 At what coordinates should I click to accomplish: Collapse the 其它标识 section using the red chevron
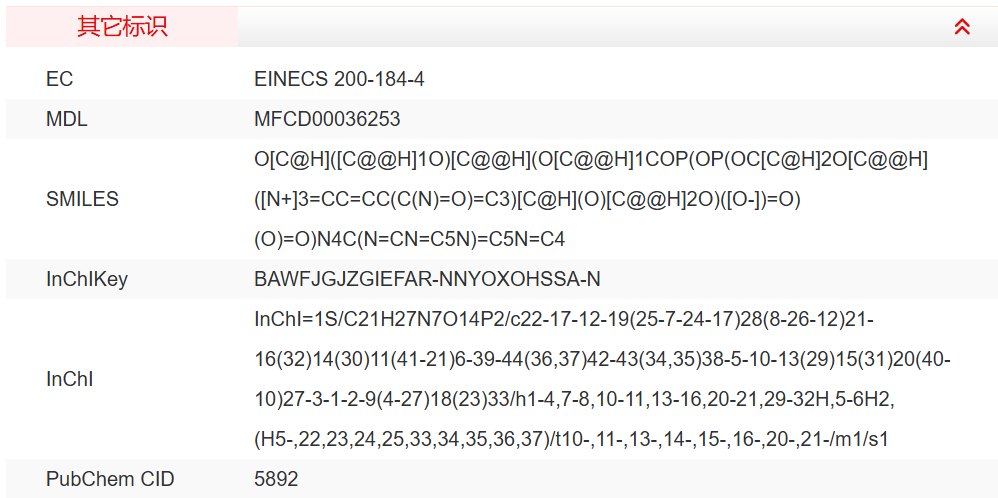click(962, 27)
